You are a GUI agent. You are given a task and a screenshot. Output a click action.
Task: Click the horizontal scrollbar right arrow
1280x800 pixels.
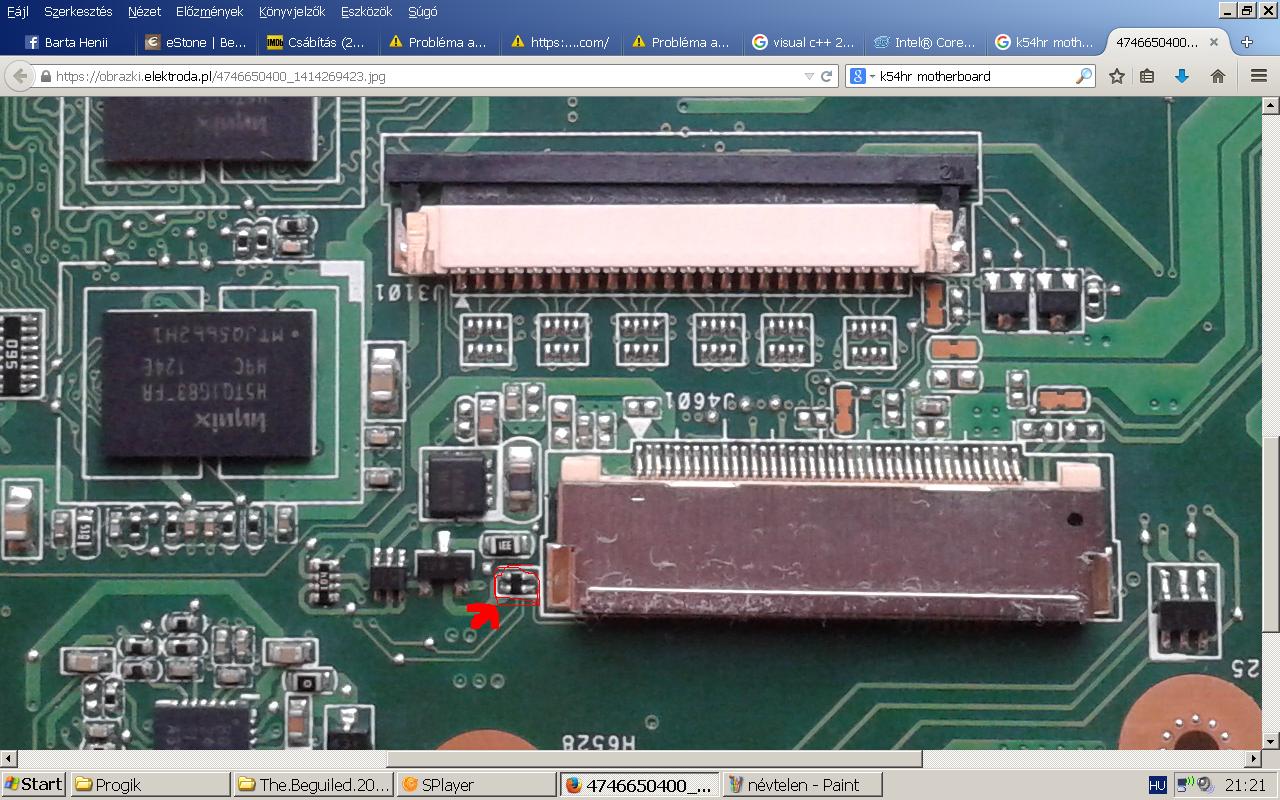(1254, 758)
